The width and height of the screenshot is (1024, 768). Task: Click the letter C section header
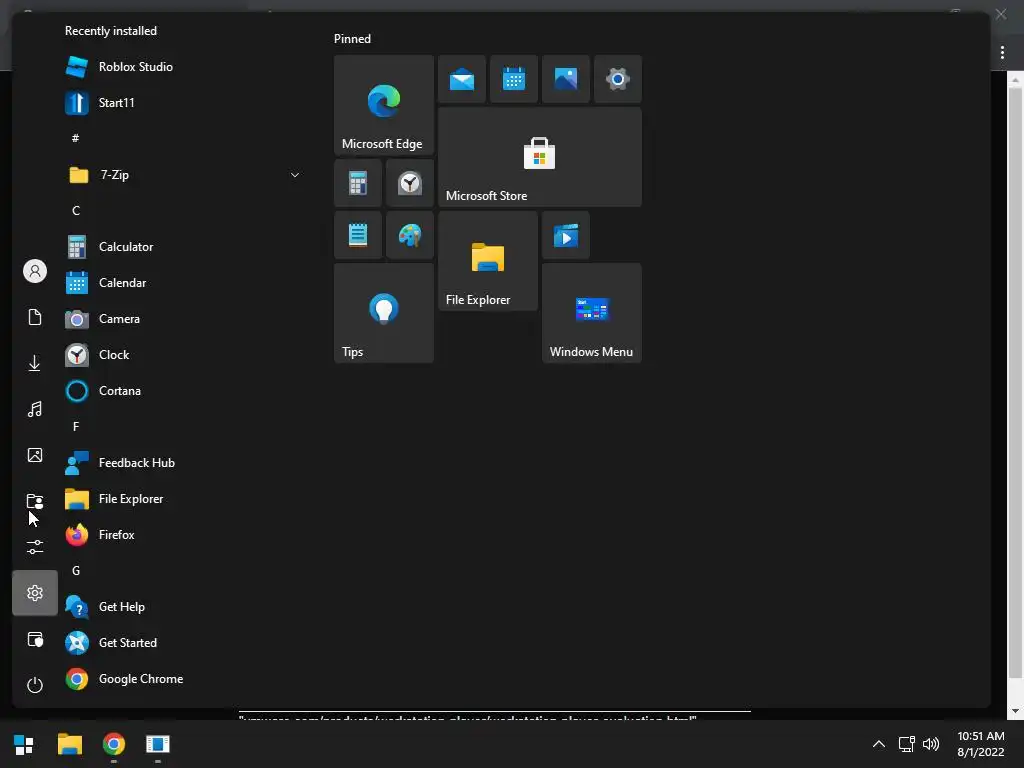point(76,211)
